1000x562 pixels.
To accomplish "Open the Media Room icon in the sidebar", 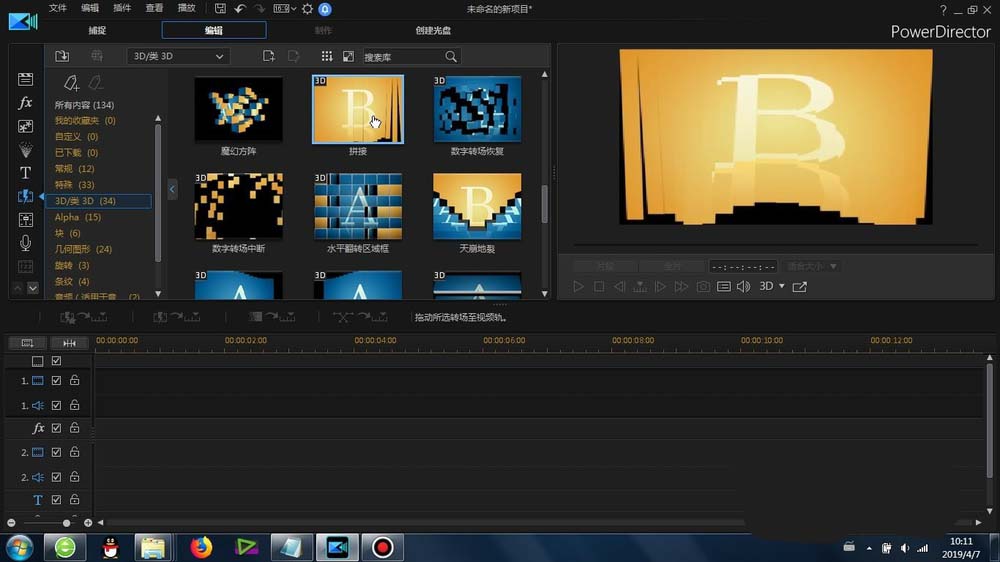I will (x=25, y=79).
